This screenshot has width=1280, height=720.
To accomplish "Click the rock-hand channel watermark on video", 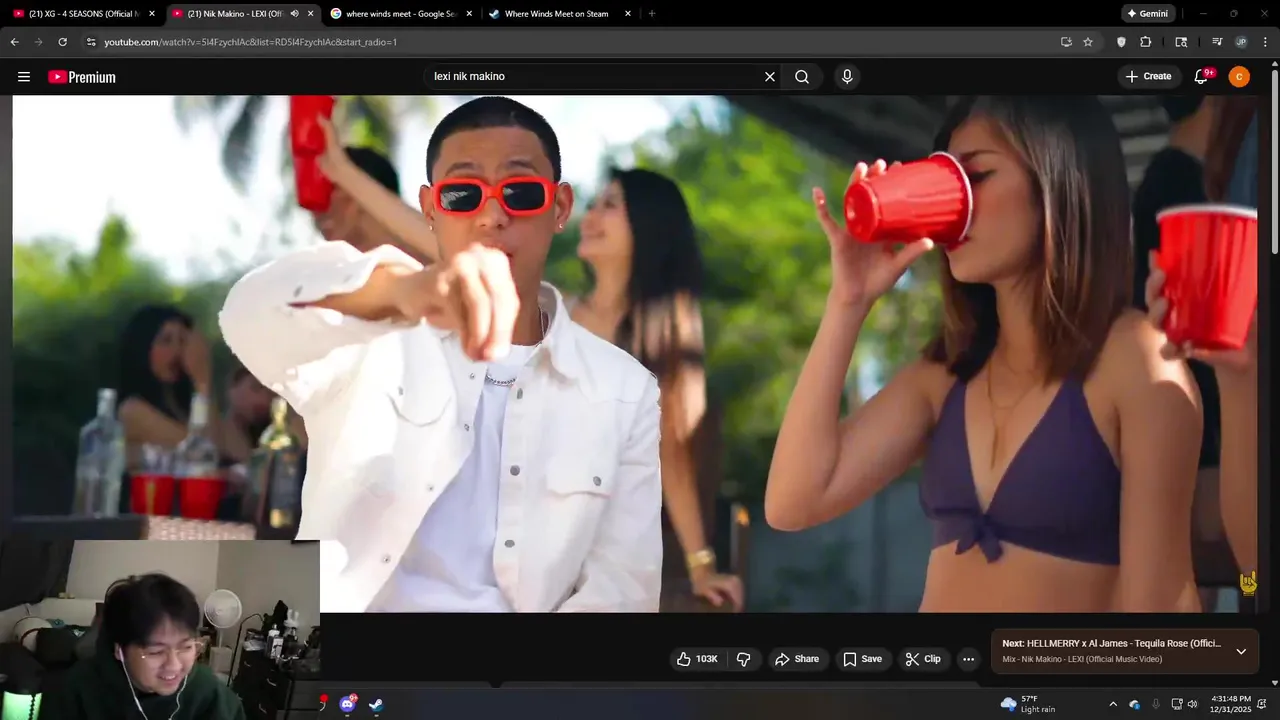I will [1248, 583].
